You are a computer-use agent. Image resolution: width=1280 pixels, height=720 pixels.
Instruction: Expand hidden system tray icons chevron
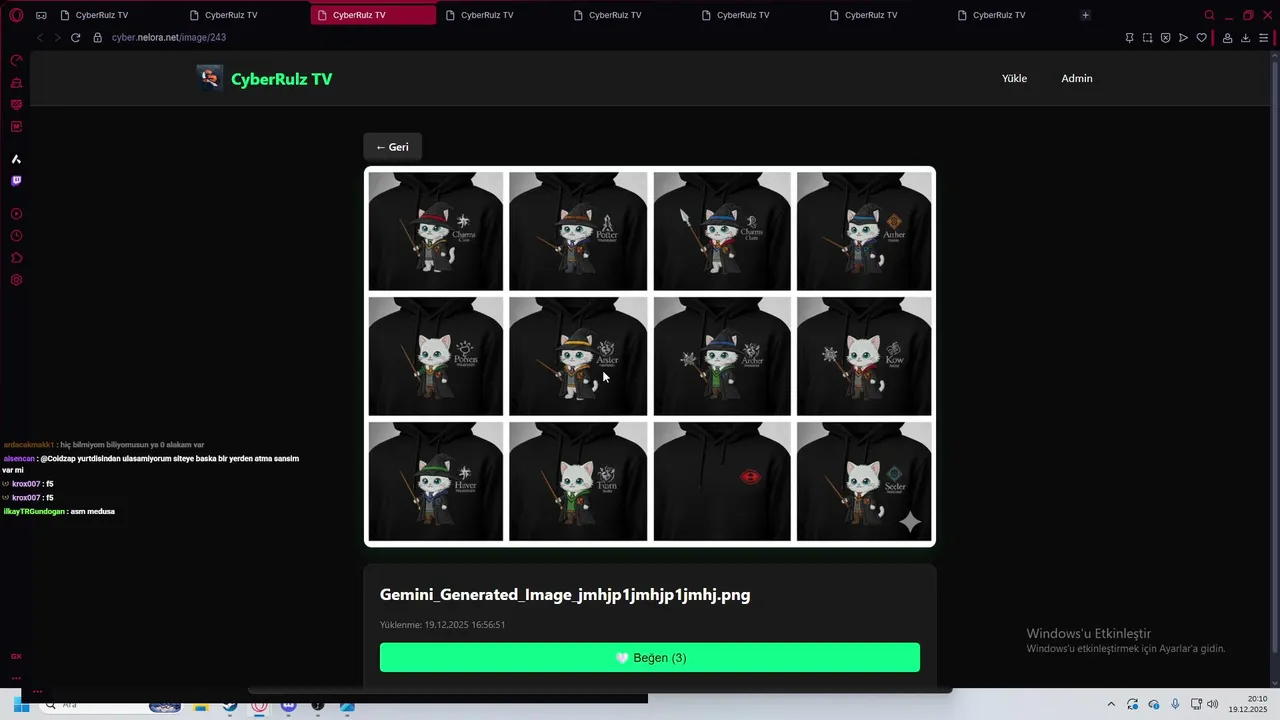(x=1110, y=704)
